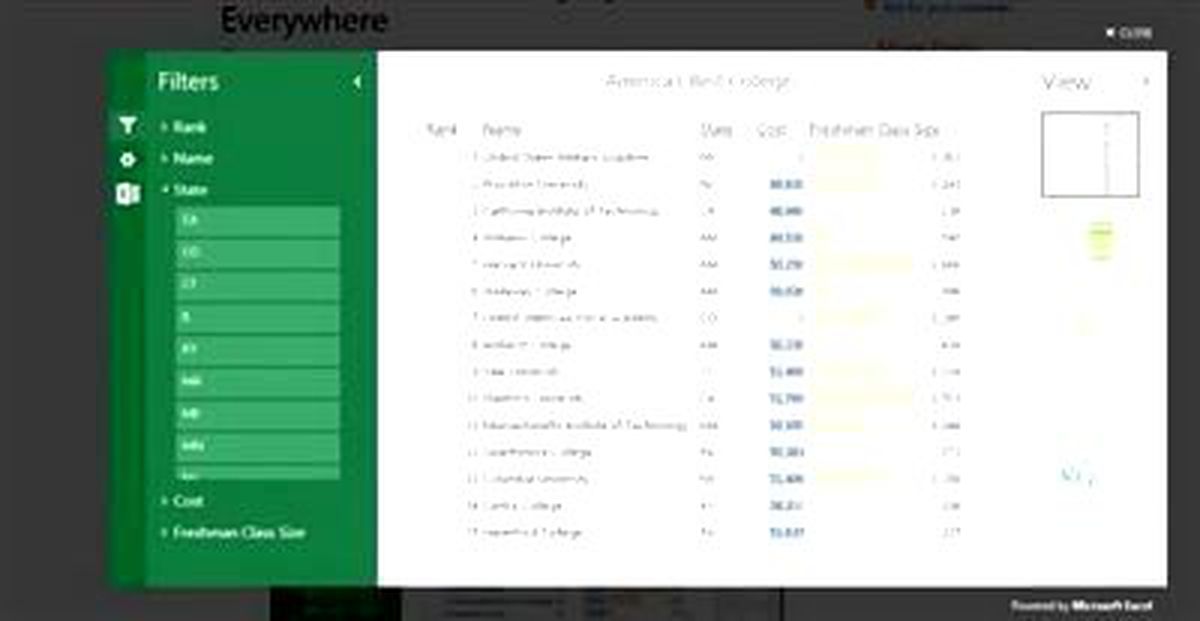This screenshot has width=1200, height=621.
Task: Select the Princeton University row
Action: 690,184
